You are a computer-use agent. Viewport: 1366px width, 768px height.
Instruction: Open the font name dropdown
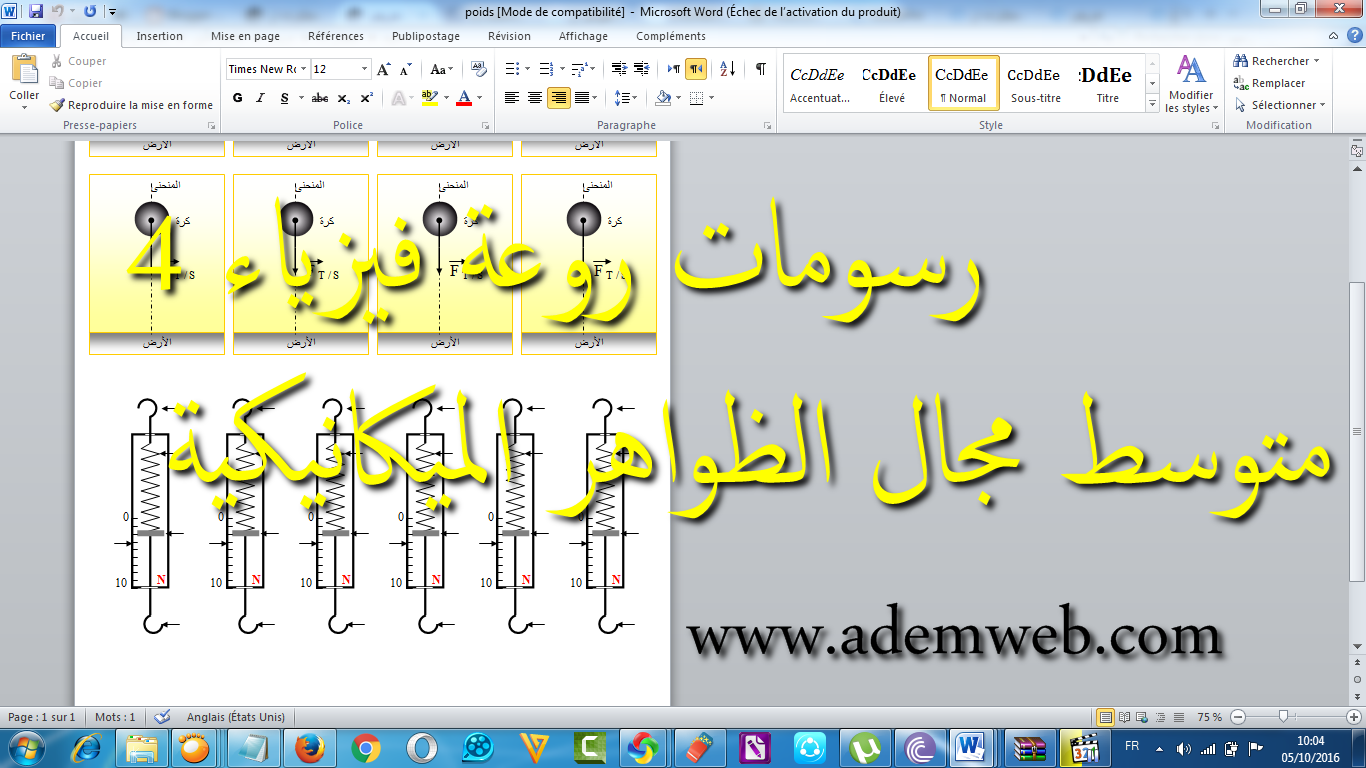(x=303, y=69)
